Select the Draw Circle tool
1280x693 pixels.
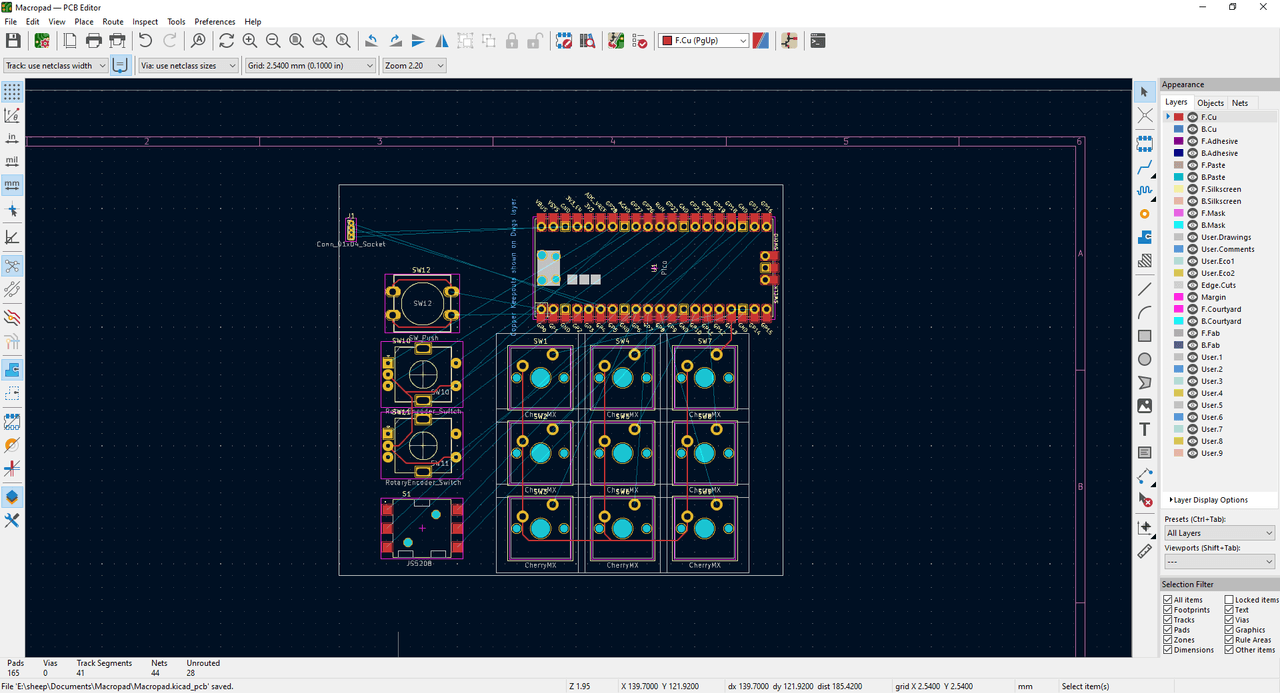coord(1145,359)
